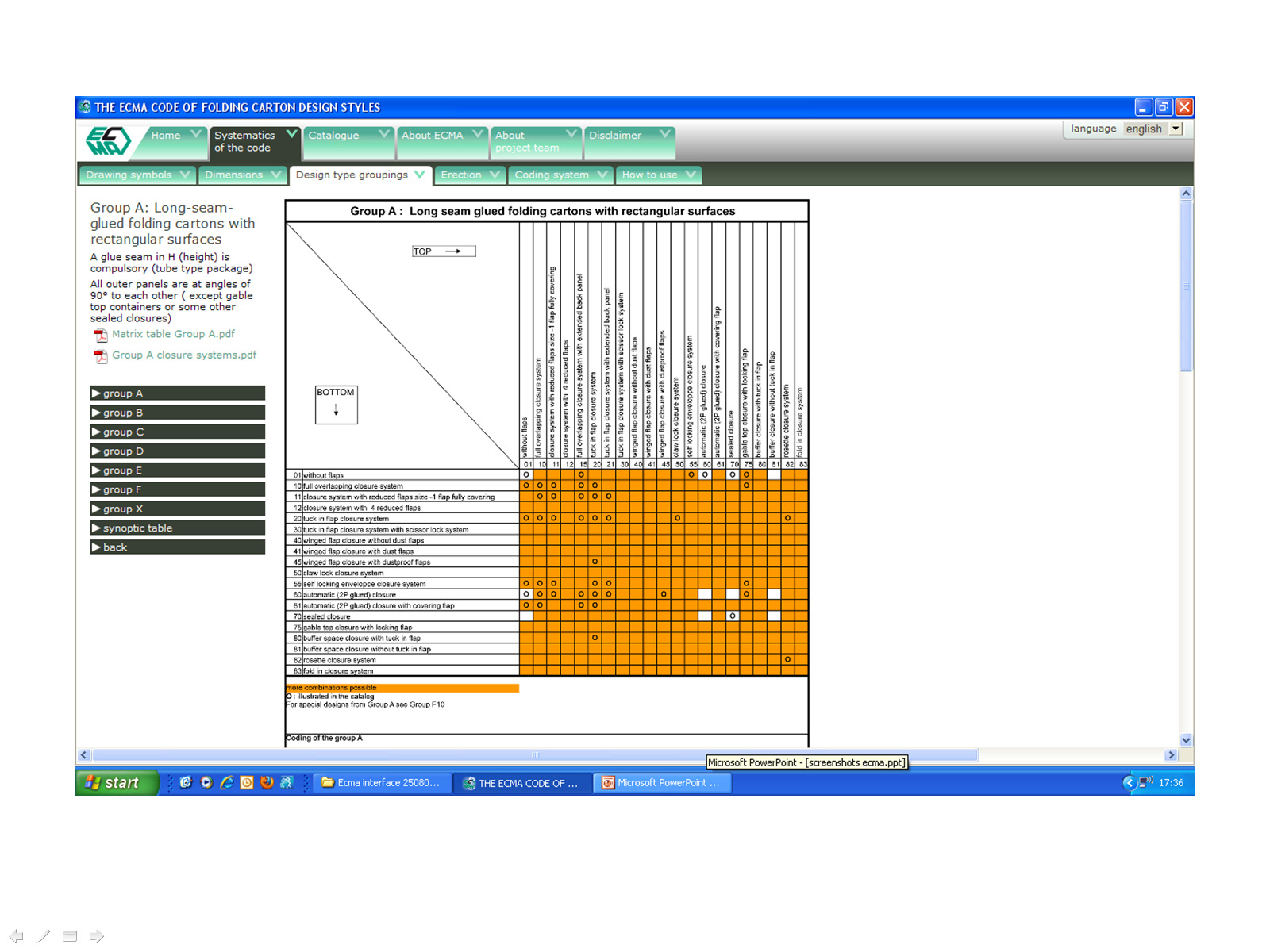Open the Coding system sub-tab
This screenshot has width=1270, height=952.
pyautogui.click(x=560, y=175)
